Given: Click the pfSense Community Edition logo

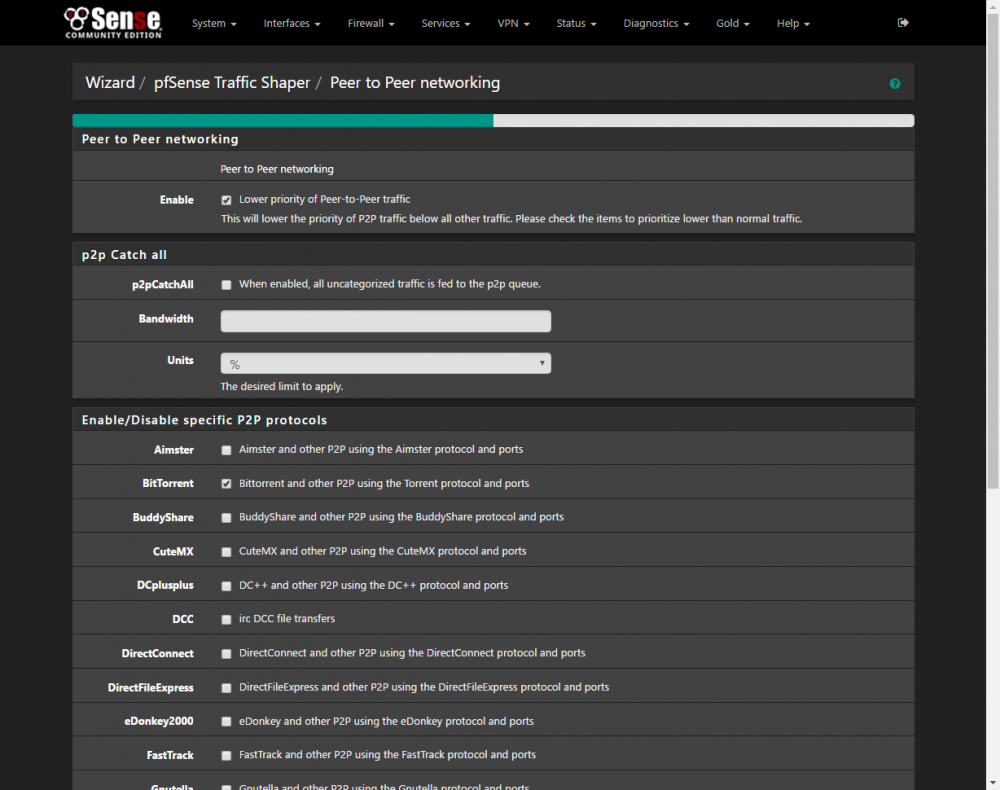Looking at the screenshot, I should [113, 23].
